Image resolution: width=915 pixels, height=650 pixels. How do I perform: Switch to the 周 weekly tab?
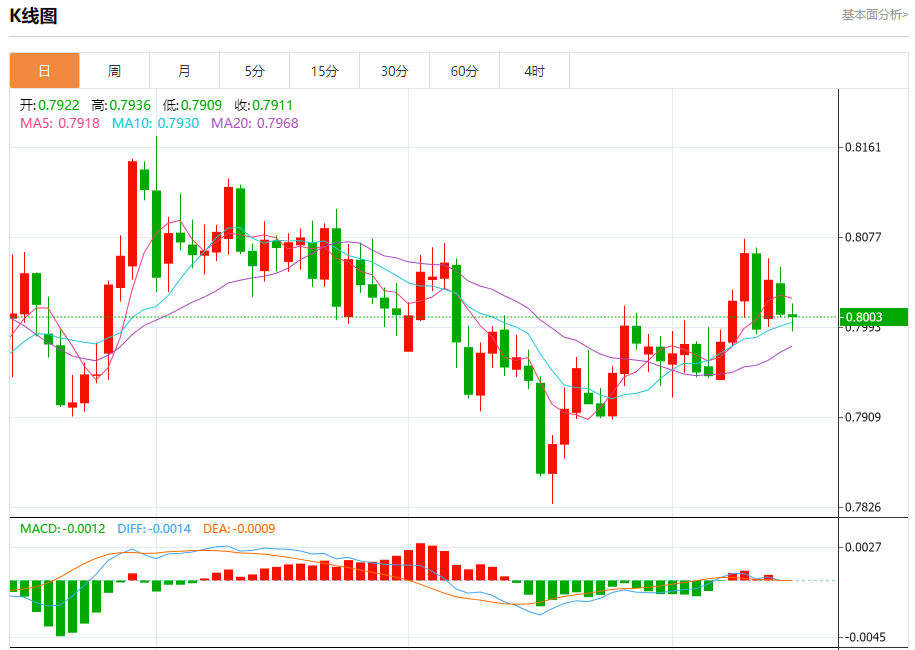point(114,71)
